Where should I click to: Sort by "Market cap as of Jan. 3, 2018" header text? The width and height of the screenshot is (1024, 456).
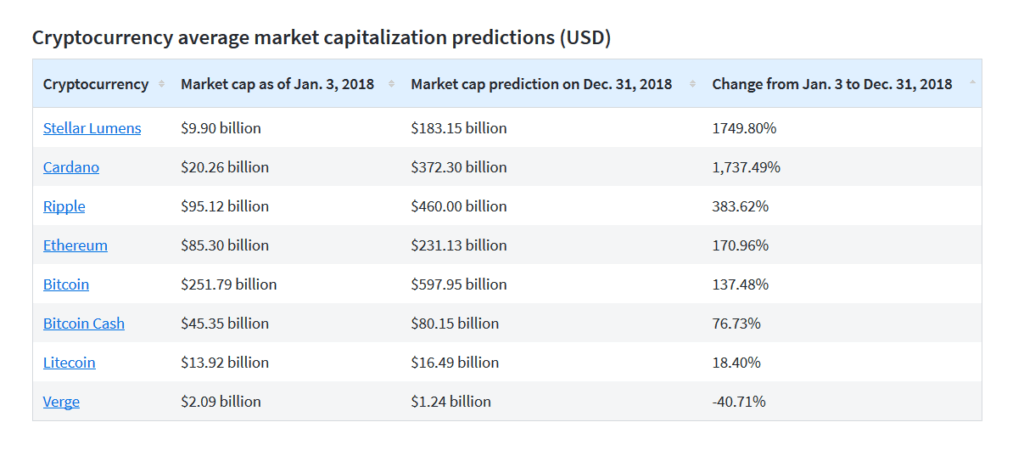pos(277,84)
